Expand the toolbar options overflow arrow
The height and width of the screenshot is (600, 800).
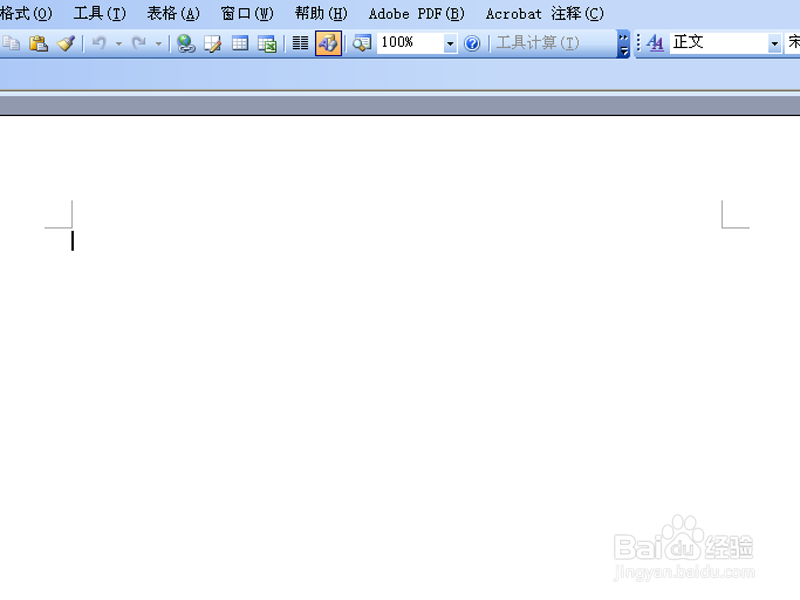pos(623,44)
